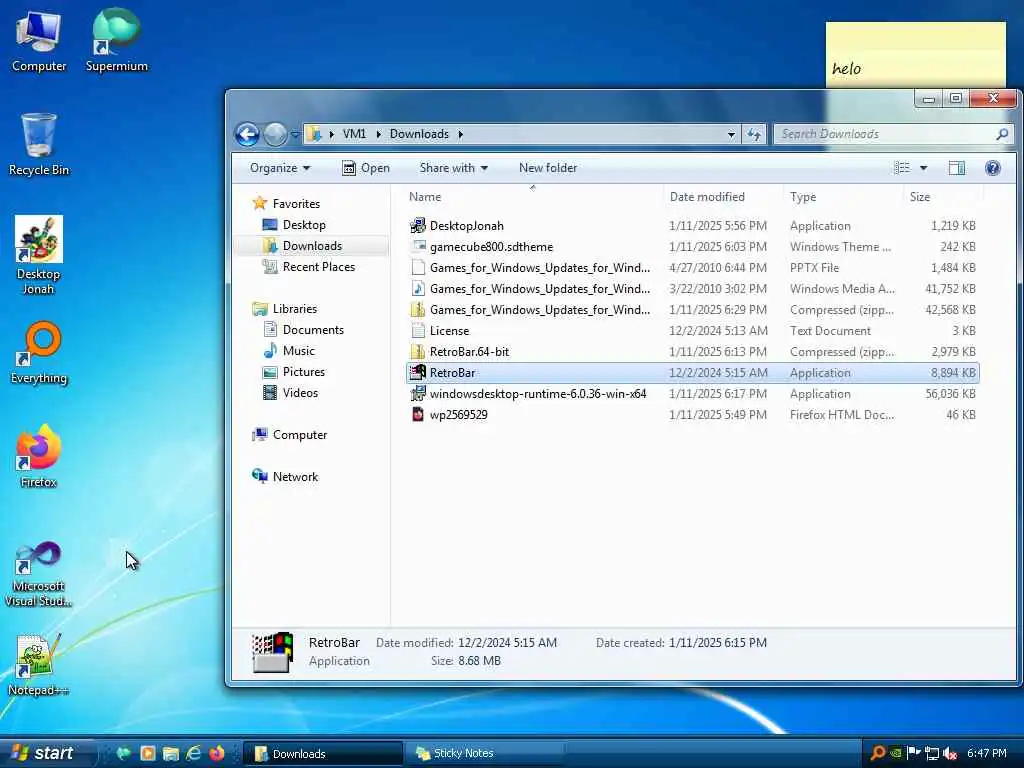The height and width of the screenshot is (768, 1024).
Task: Click Downloads in the address breadcrumb
Action: [419, 134]
